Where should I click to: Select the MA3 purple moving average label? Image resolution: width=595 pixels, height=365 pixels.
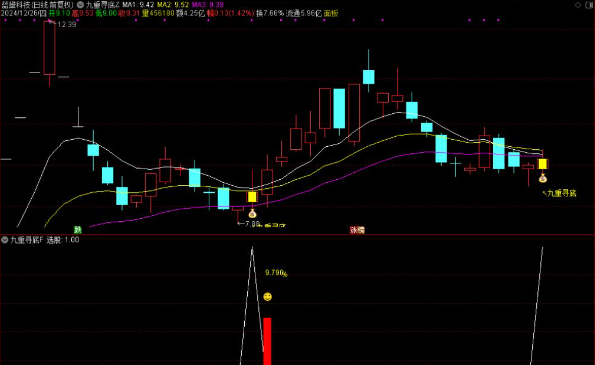click(x=208, y=5)
